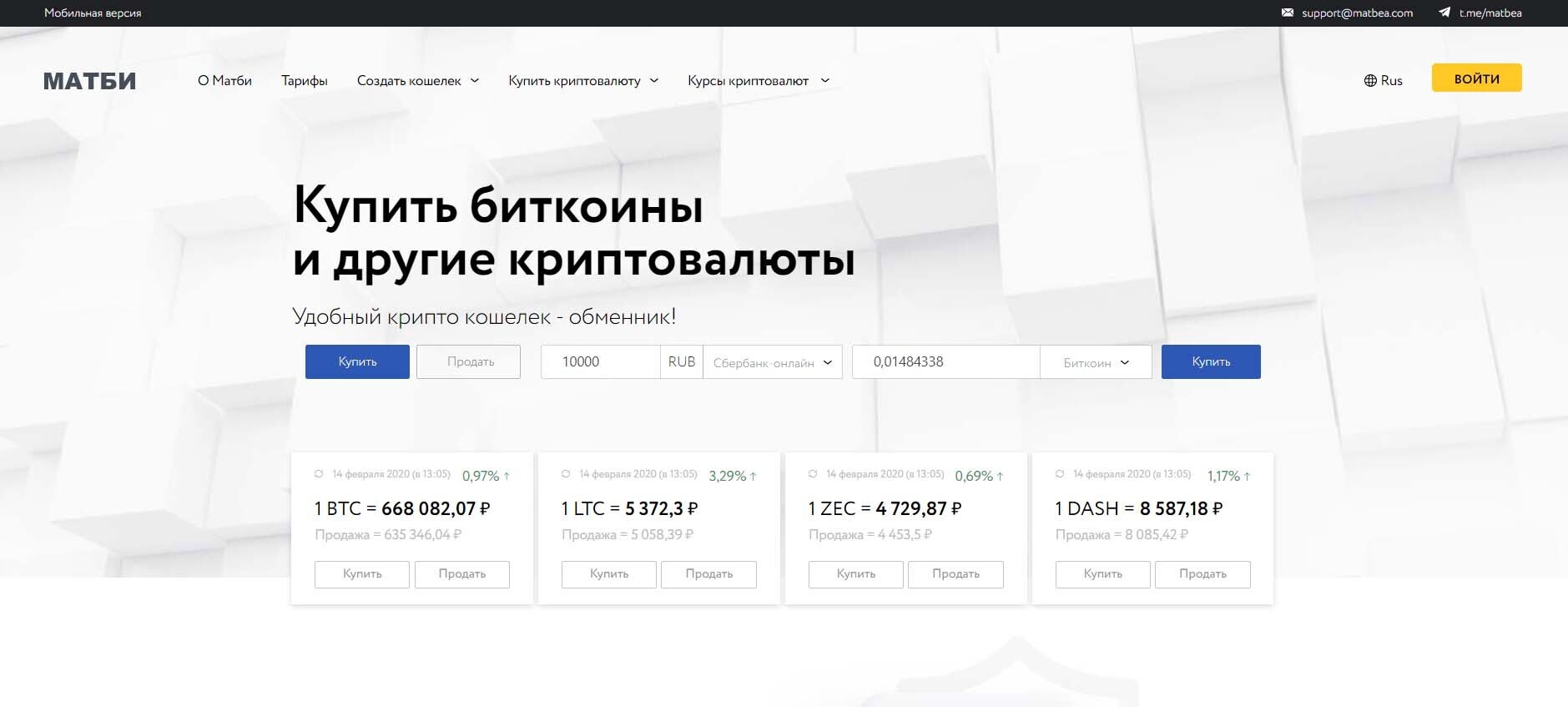Click the refresh icon on BTC card
Screen dimensions: 1568x707
tap(319, 474)
